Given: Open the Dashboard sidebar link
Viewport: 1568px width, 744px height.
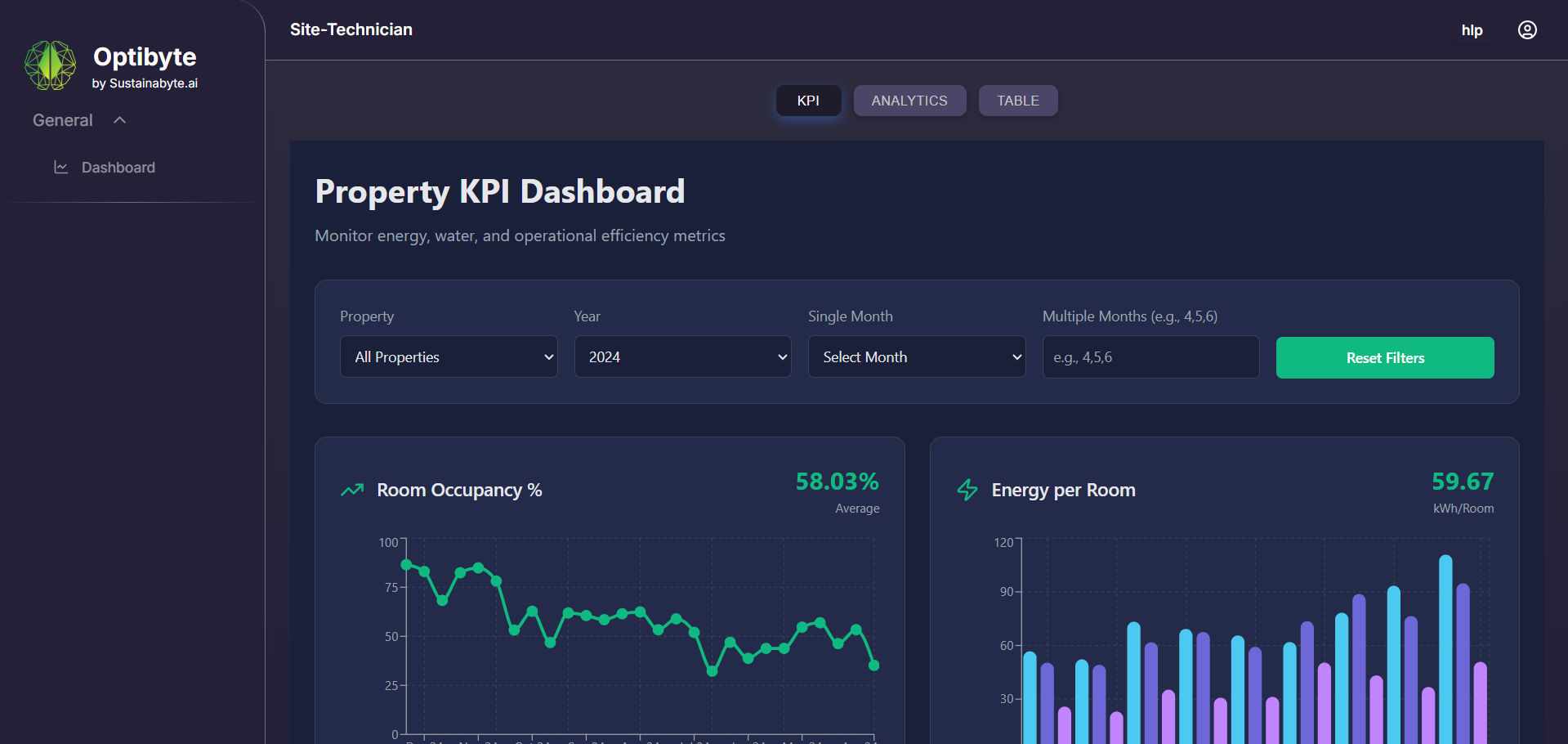Looking at the screenshot, I should (x=118, y=168).
